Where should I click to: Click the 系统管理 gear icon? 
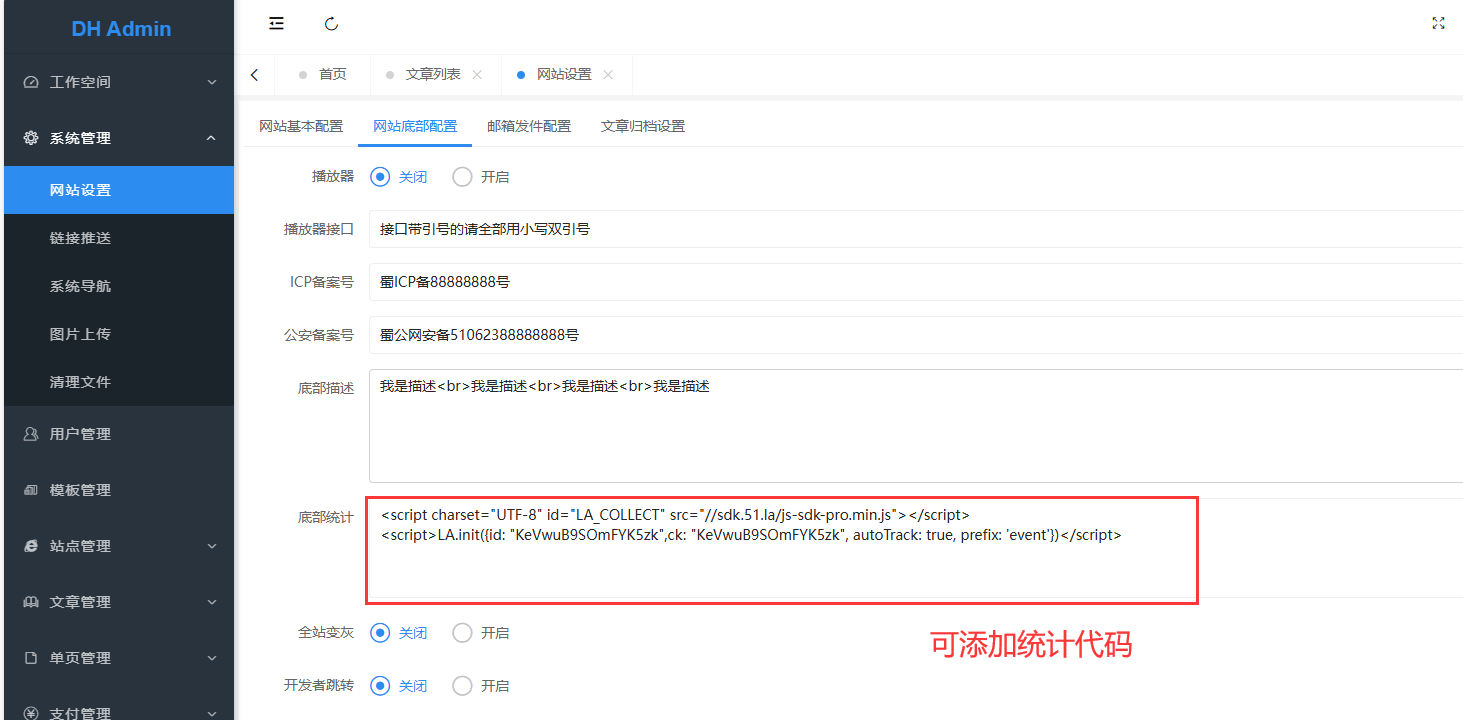click(x=31, y=138)
